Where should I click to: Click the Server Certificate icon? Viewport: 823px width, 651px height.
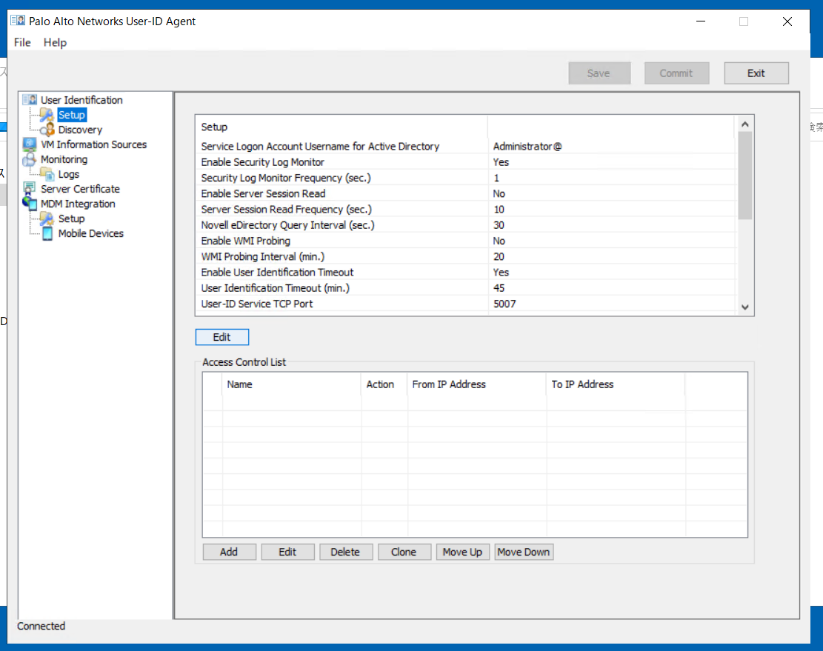coord(30,188)
